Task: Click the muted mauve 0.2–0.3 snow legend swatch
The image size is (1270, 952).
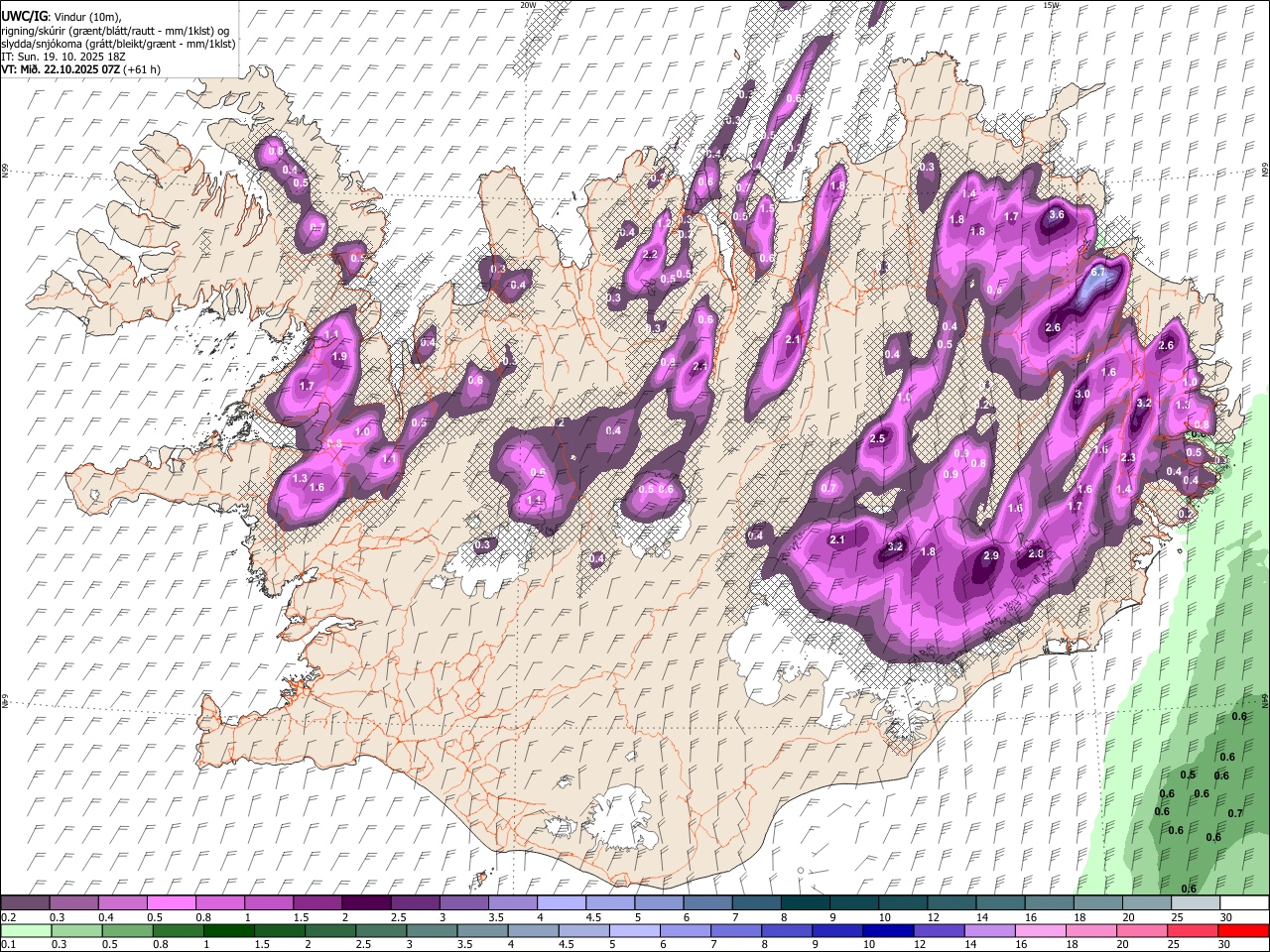Action: (25, 903)
